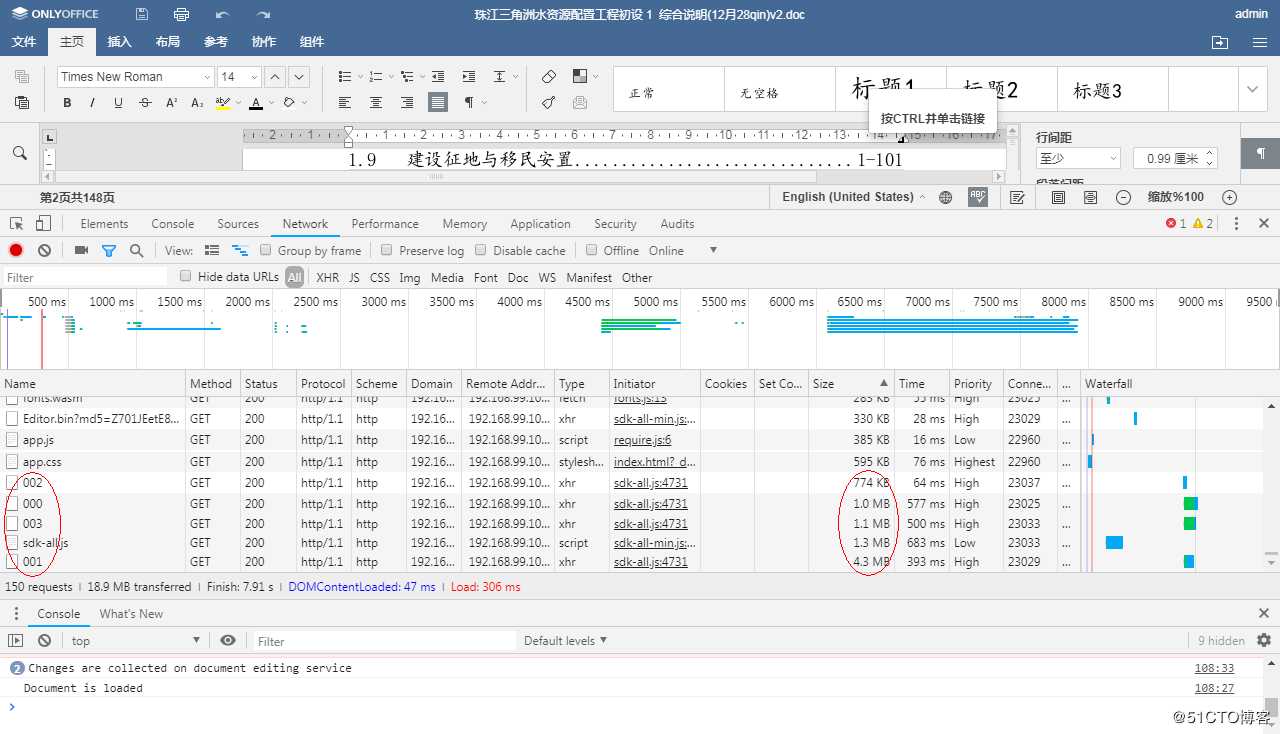
Task: Open console context dropdown top
Action: pos(135,641)
